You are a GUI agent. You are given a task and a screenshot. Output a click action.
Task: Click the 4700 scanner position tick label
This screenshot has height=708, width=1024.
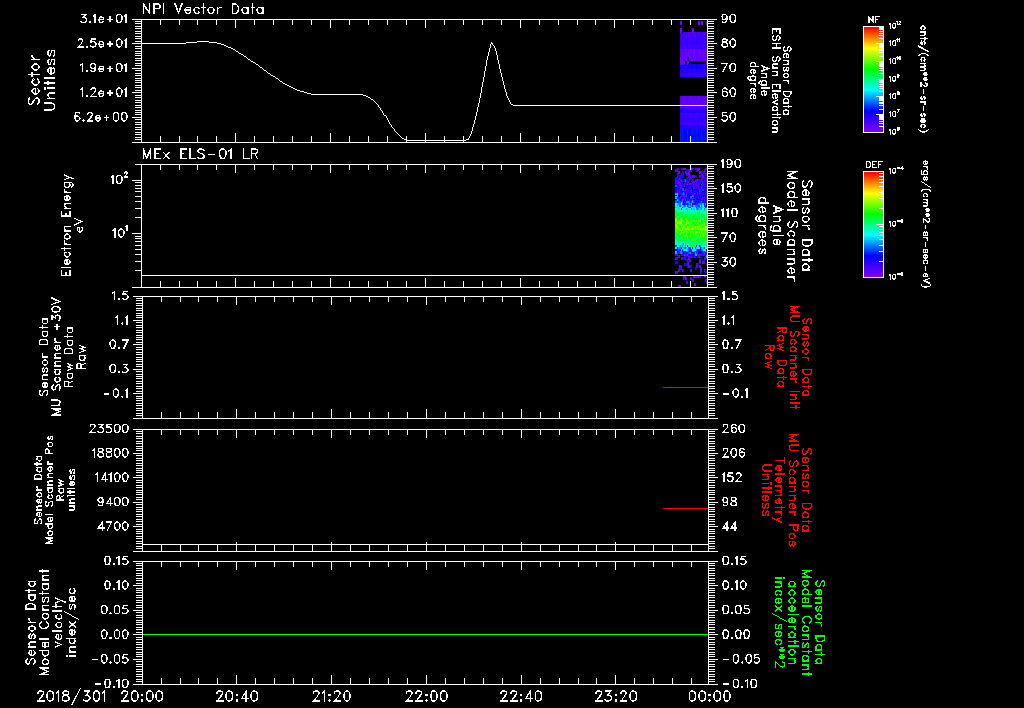113,526
